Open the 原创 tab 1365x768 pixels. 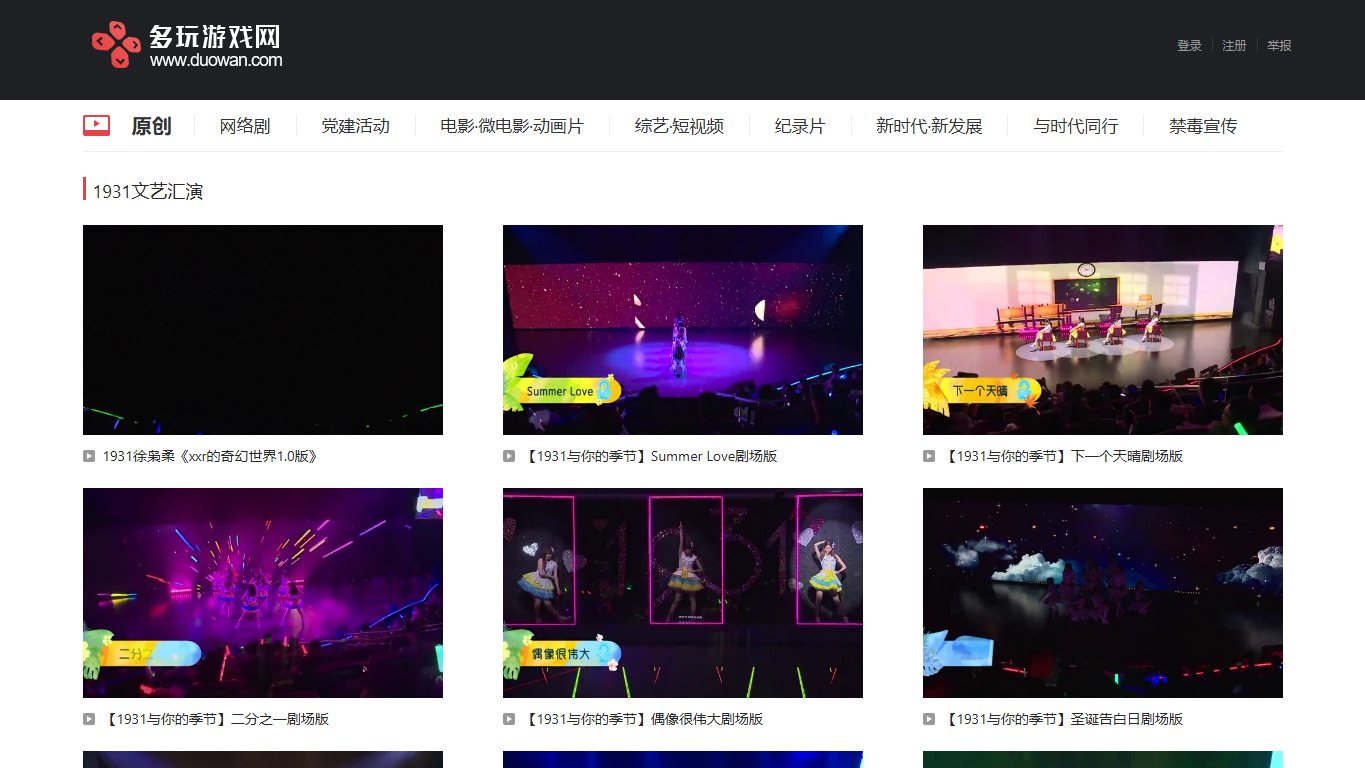tap(151, 126)
